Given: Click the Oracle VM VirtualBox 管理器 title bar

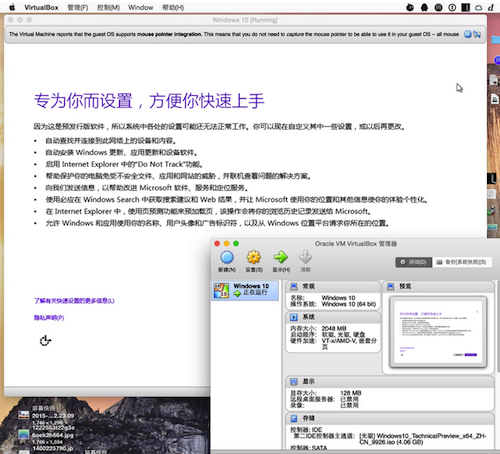Looking at the screenshot, I should 356,244.
